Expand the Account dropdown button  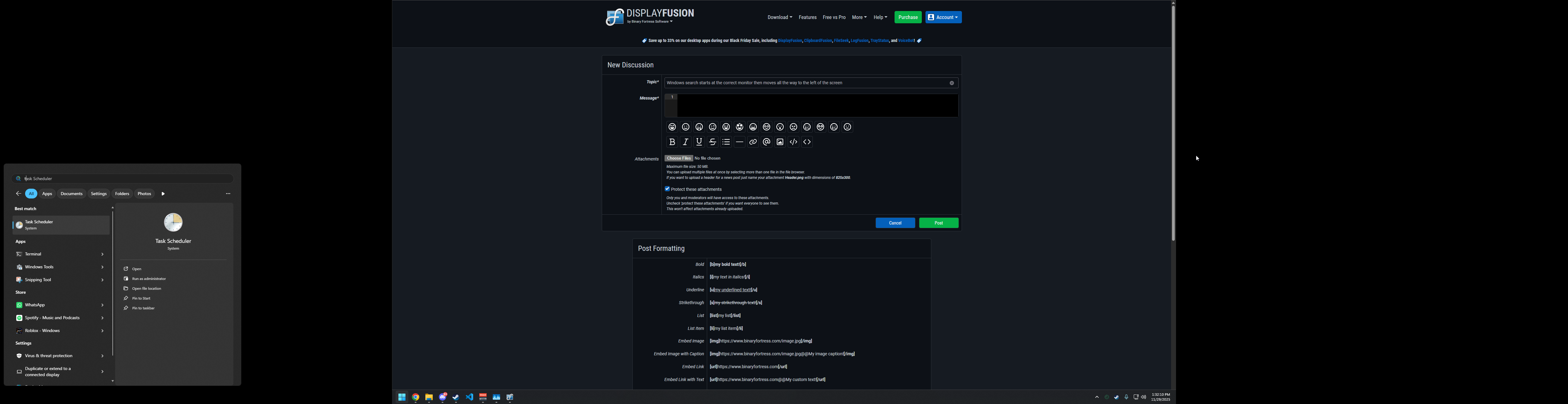pyautogui.click(x=944, y=18)
